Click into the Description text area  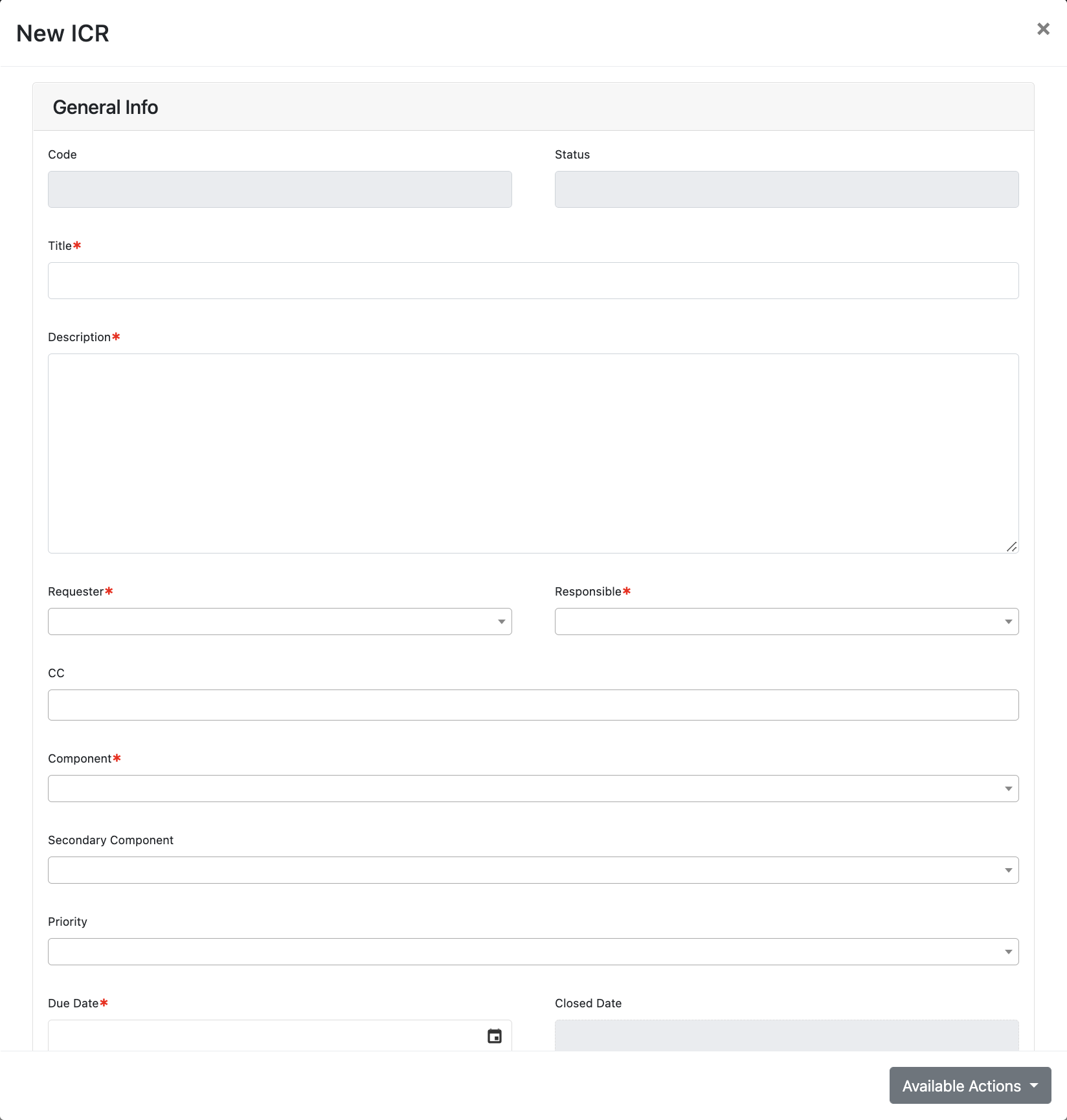tap(533, 453)
